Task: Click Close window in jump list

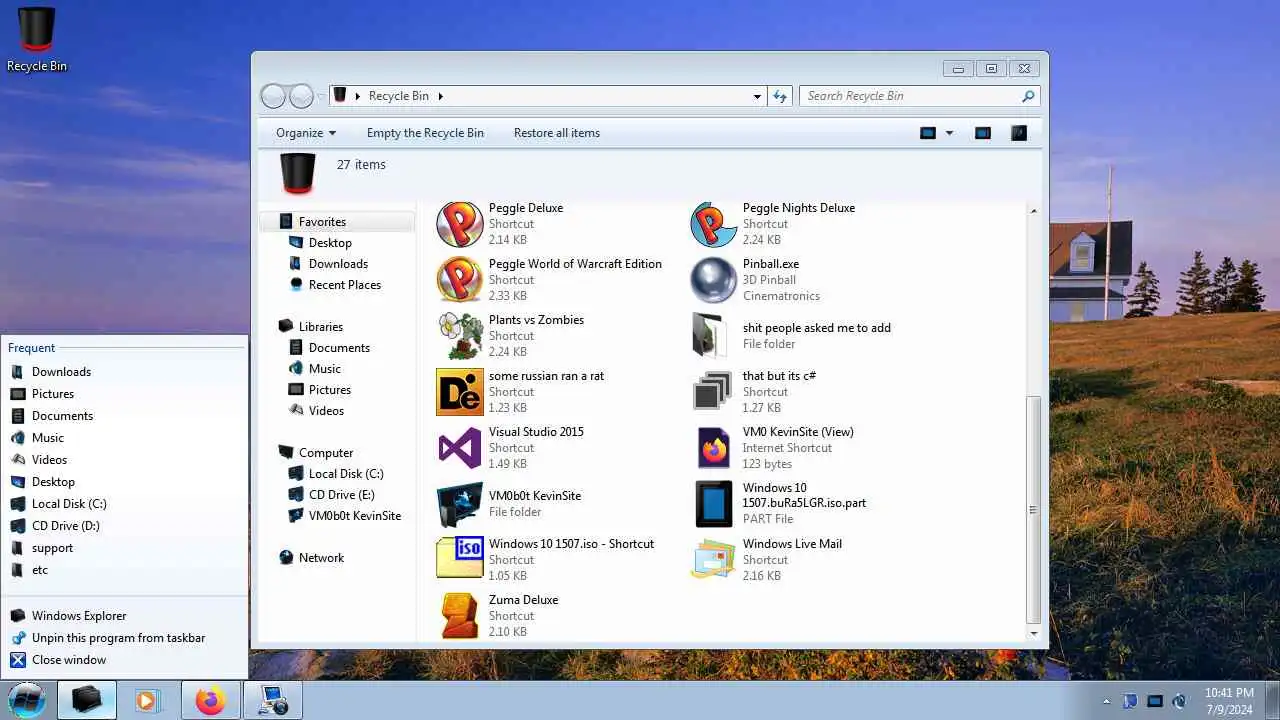Action: [x=125, y=660]
